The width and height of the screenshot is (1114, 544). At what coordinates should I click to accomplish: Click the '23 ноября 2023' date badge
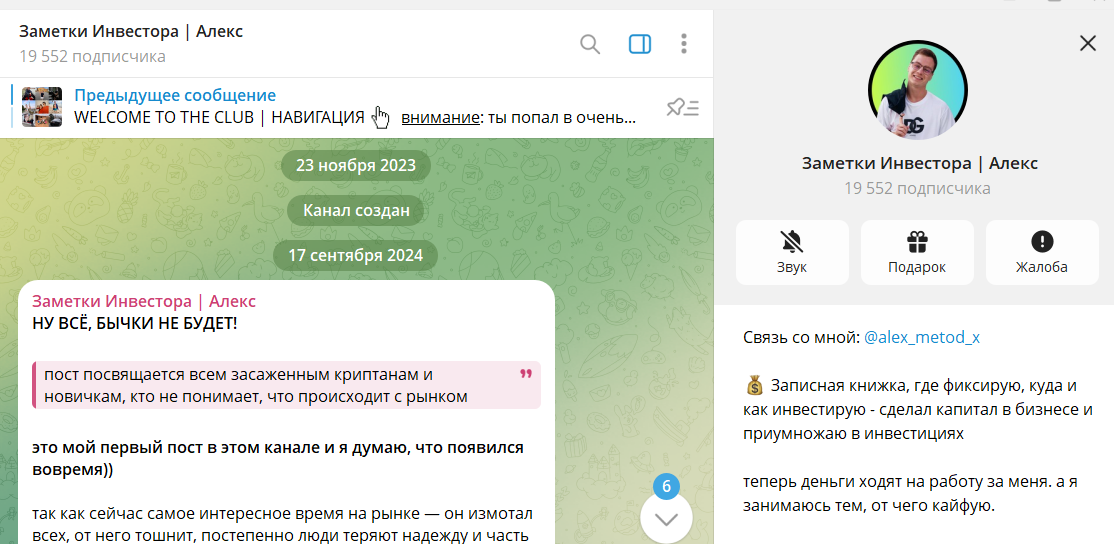tap(355, 165)
